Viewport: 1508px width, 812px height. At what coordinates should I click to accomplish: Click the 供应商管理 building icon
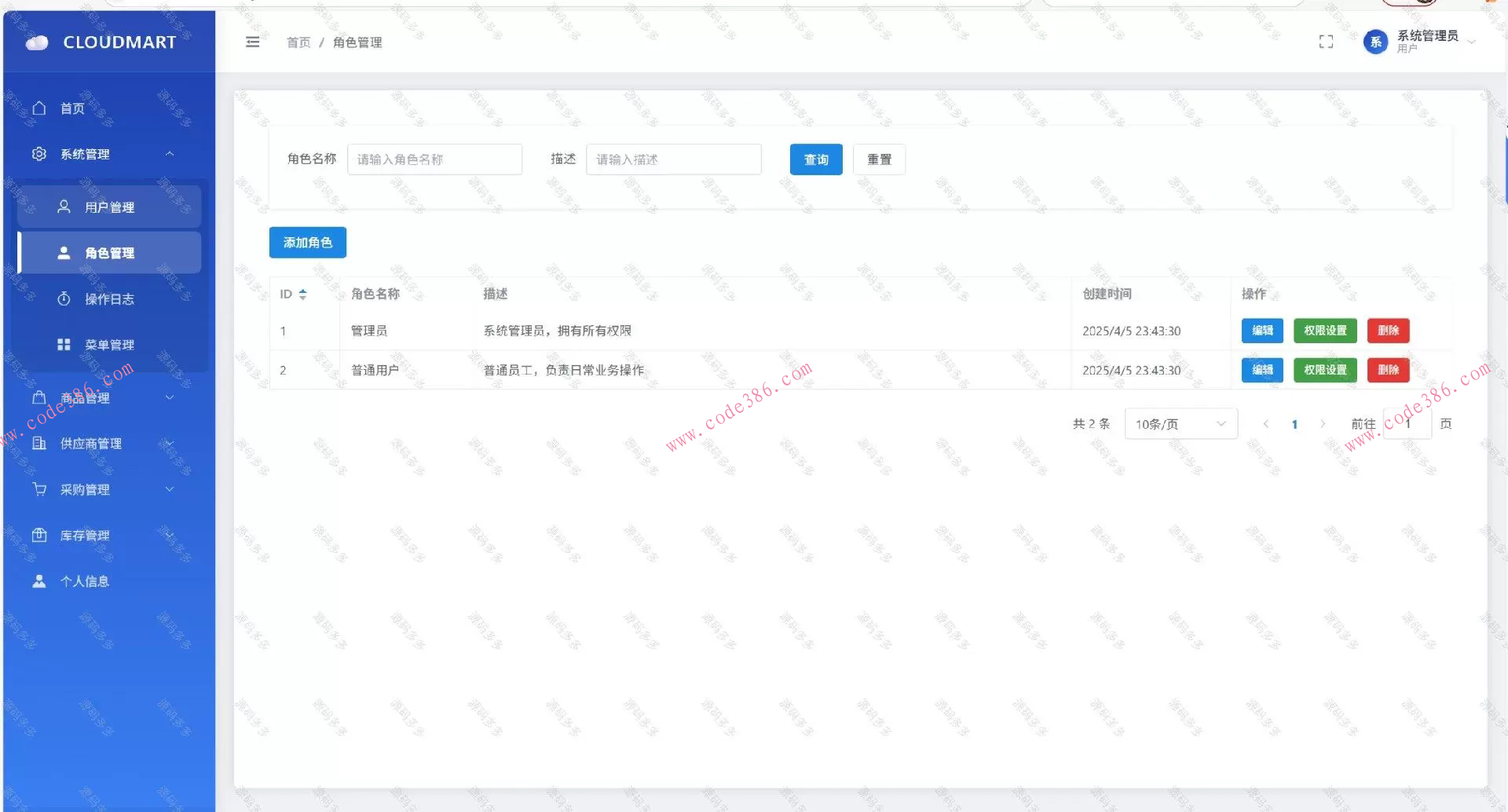click(40, 443)
